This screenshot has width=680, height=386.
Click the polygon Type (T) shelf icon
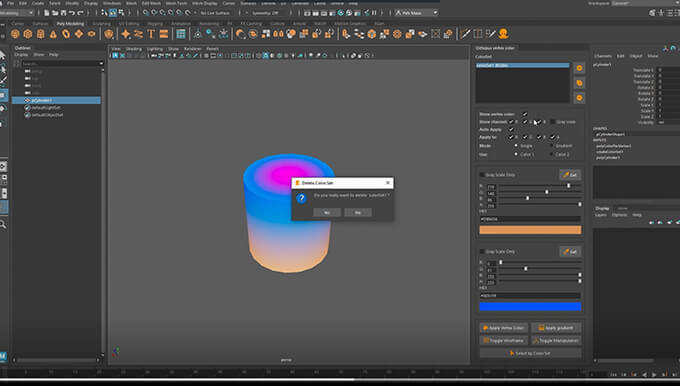point(151,34)
